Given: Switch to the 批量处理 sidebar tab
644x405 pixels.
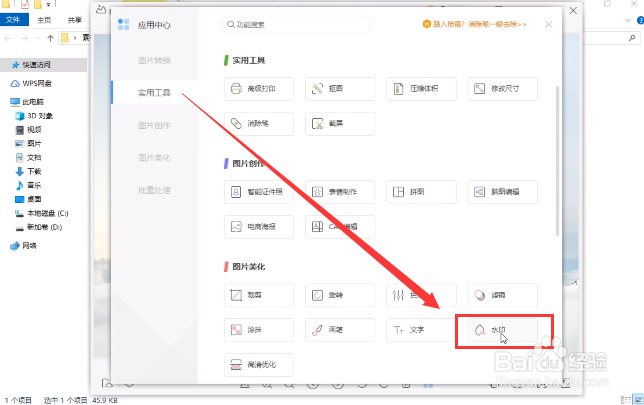Looking at the screenshot, I should tap(154, 190).
